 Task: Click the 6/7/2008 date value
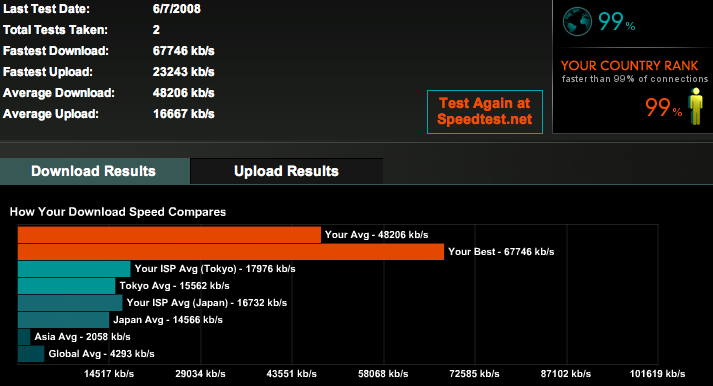[x=176, y=9]
